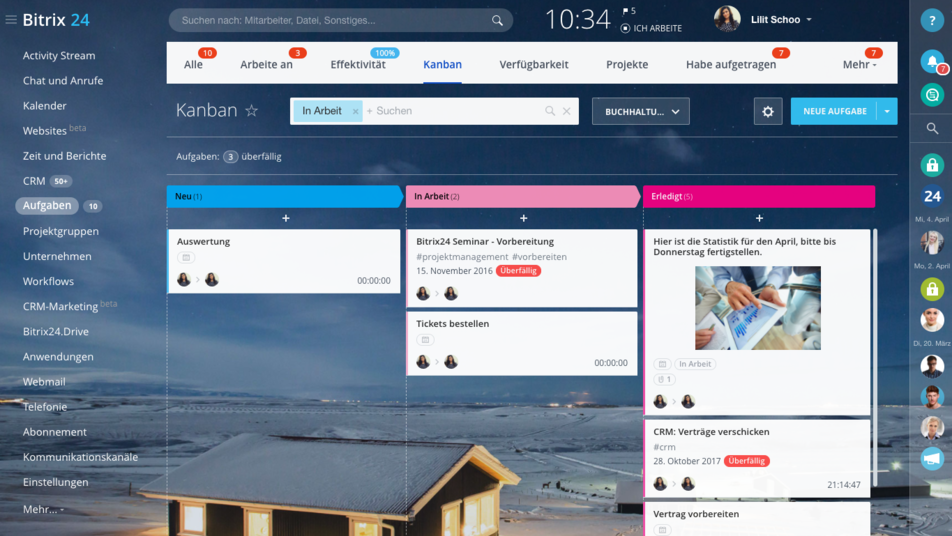Click the Kanban settings gear icon
Viewport: 952px width, 536px height.
[x=768, y=111]
